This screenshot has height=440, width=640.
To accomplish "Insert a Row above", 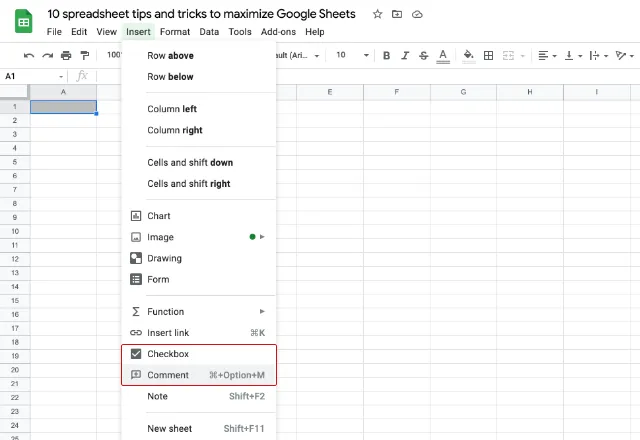I will click(x=199, y=56).
